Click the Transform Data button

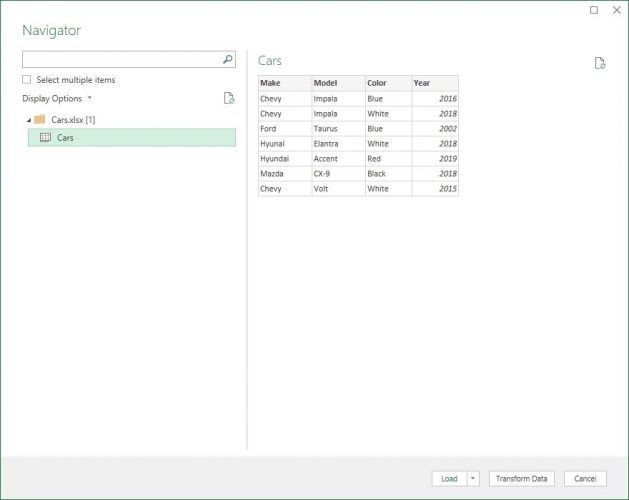[521, 478]
